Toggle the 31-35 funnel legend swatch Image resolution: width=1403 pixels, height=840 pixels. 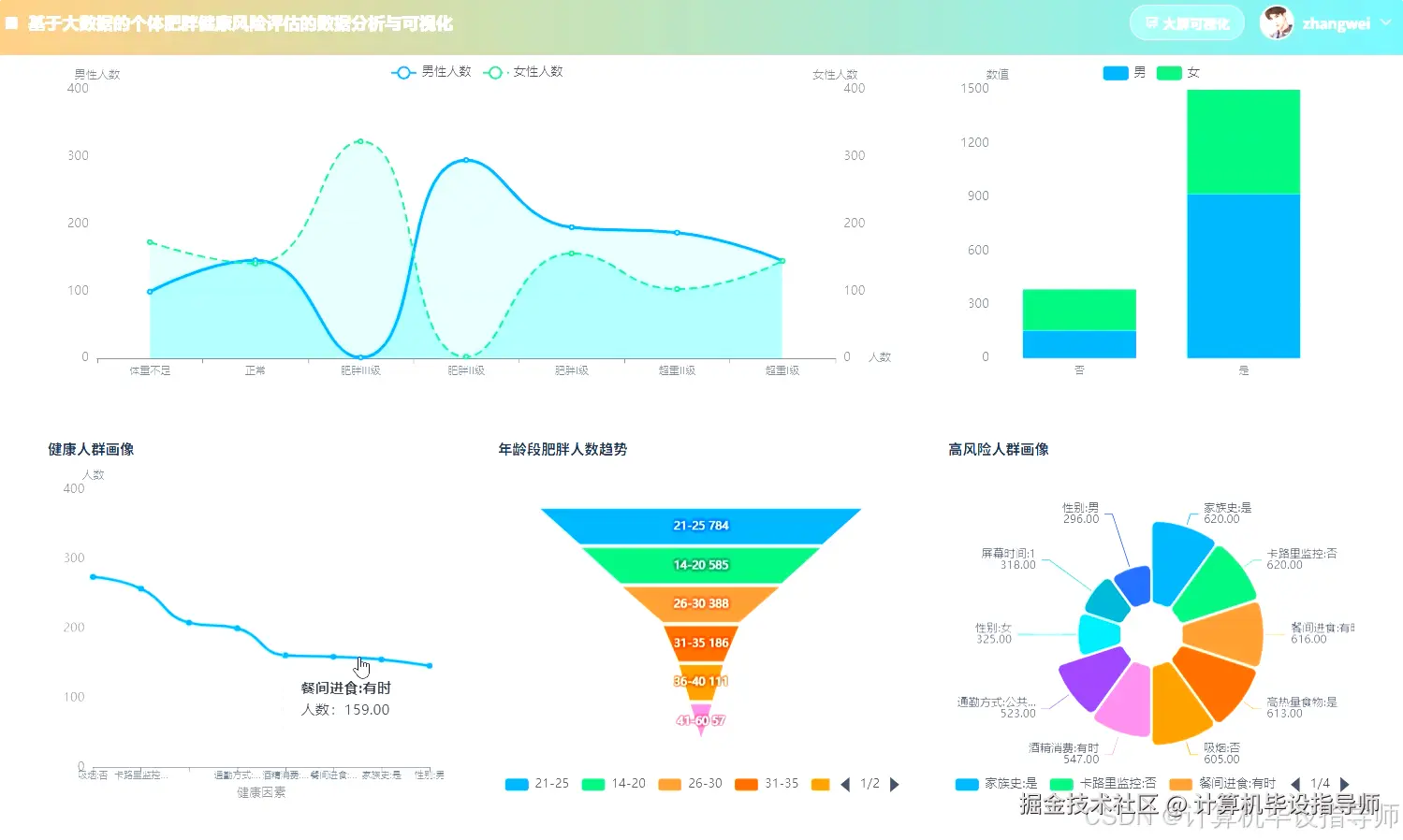(747, 785)
